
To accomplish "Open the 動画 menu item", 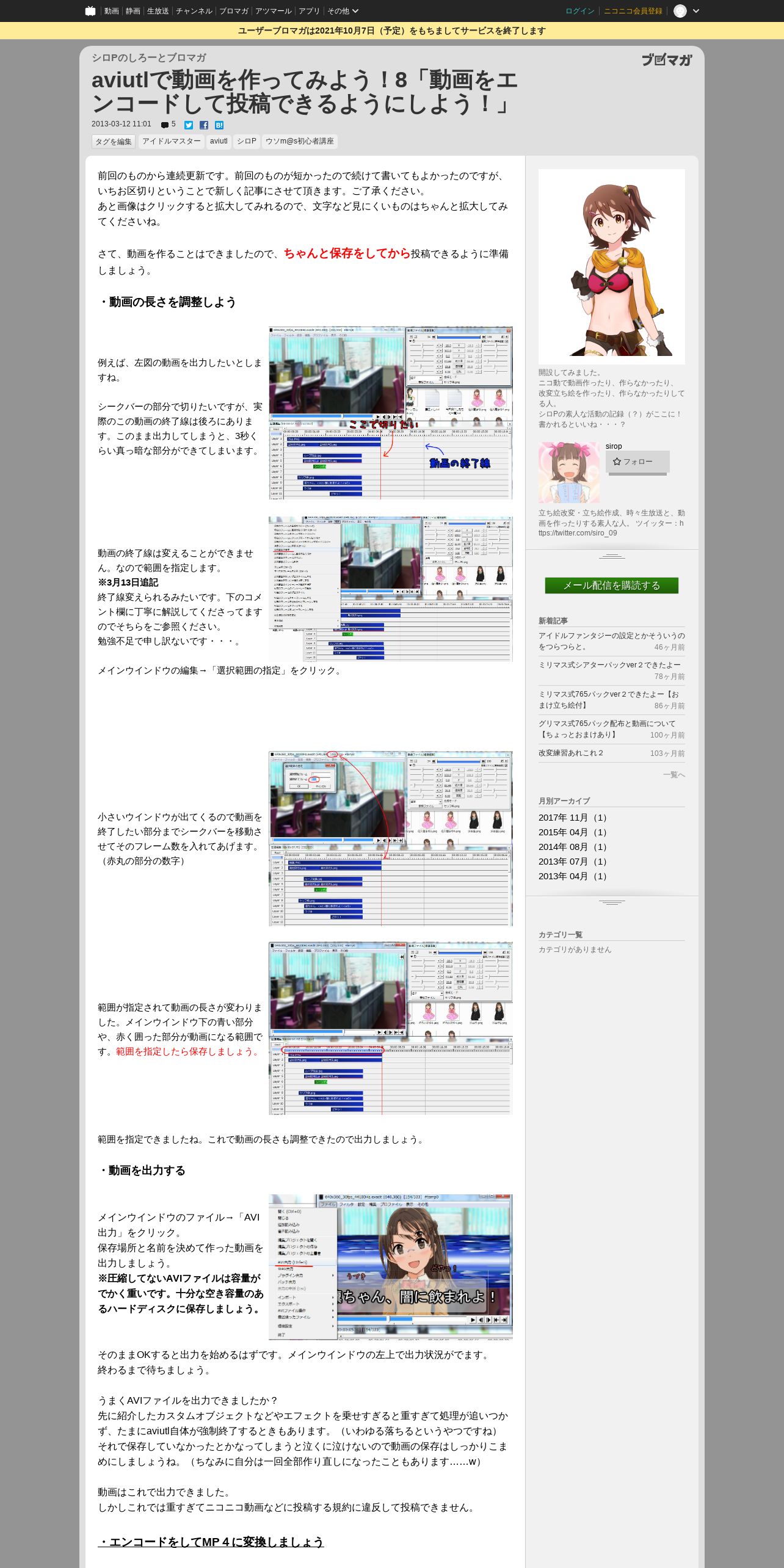I will [x=111, y=11].
